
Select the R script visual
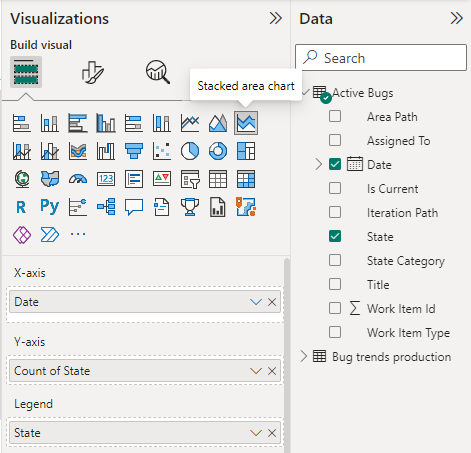pos(22,207)
